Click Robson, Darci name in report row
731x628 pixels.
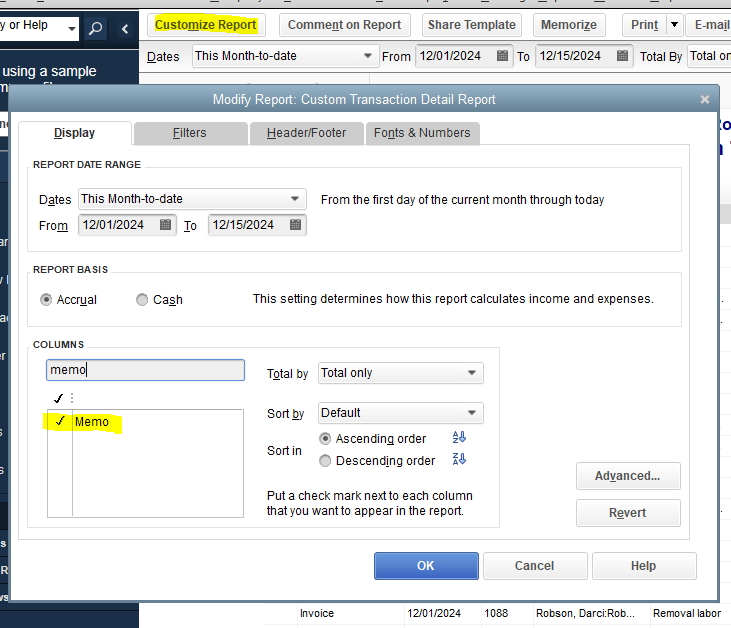point(586,614)
